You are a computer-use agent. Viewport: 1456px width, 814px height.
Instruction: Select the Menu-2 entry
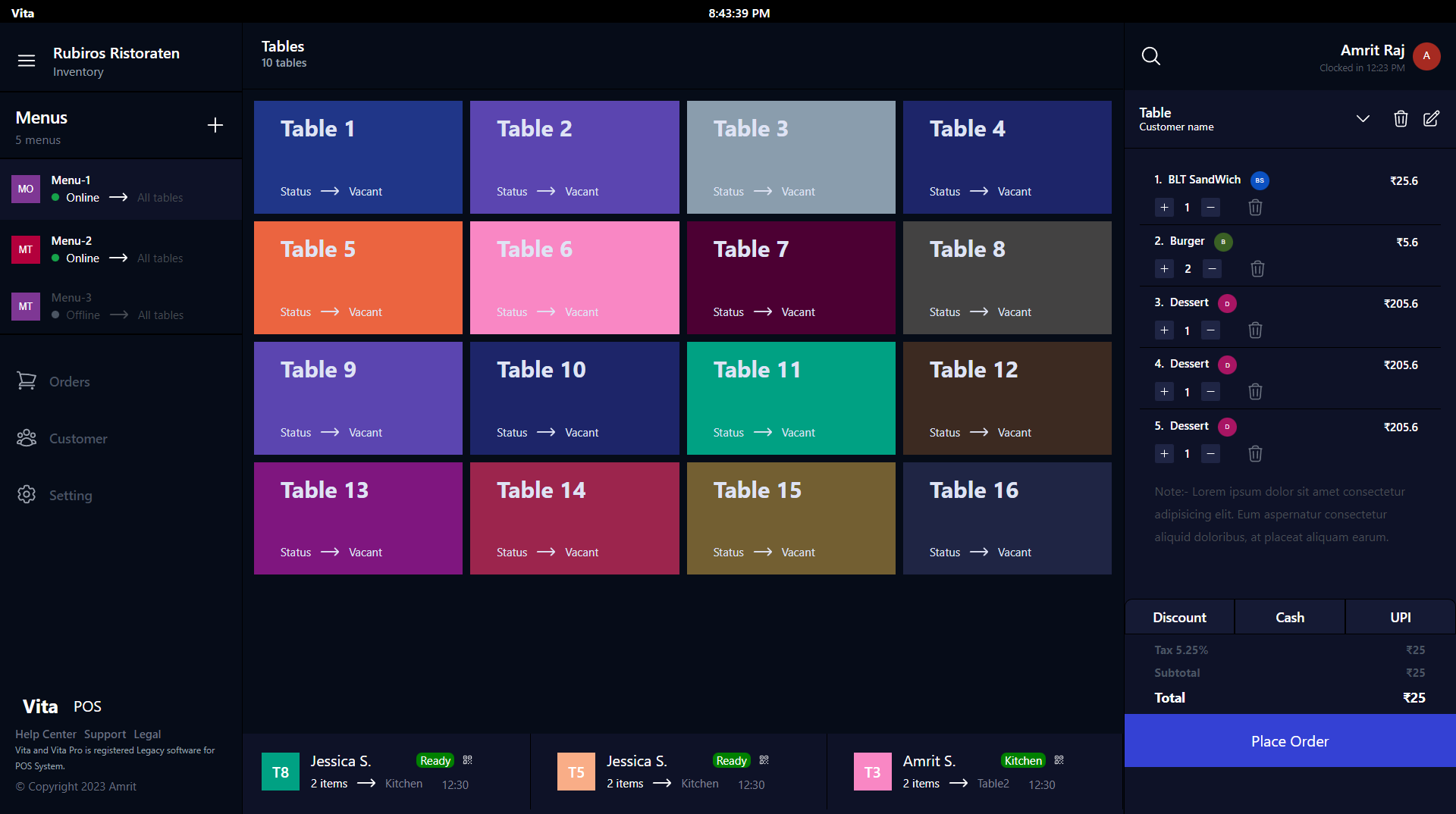[121, 249]
